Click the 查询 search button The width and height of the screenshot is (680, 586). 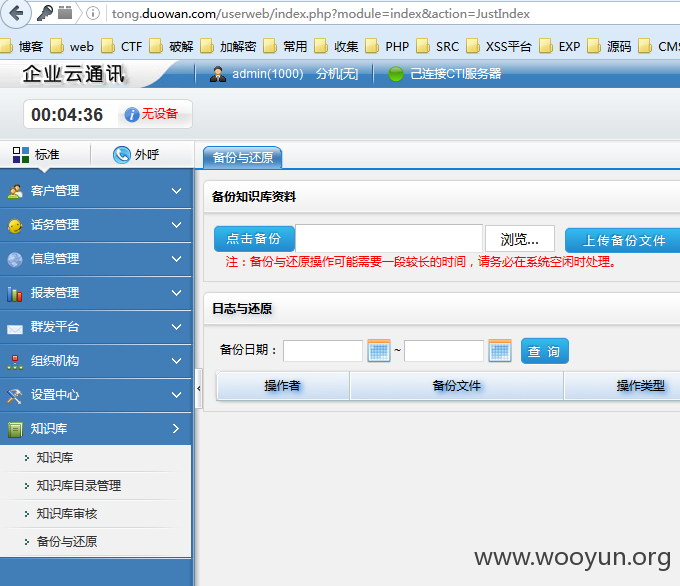(544, 351)
